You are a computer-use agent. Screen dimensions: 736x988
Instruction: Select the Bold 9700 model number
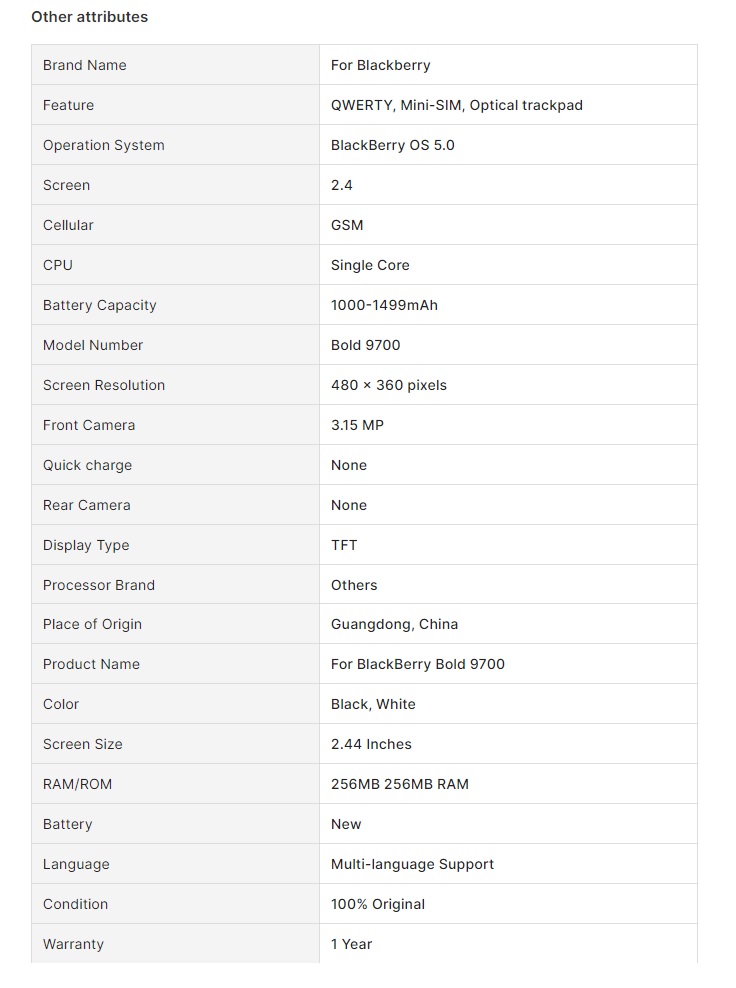(365, 345)
